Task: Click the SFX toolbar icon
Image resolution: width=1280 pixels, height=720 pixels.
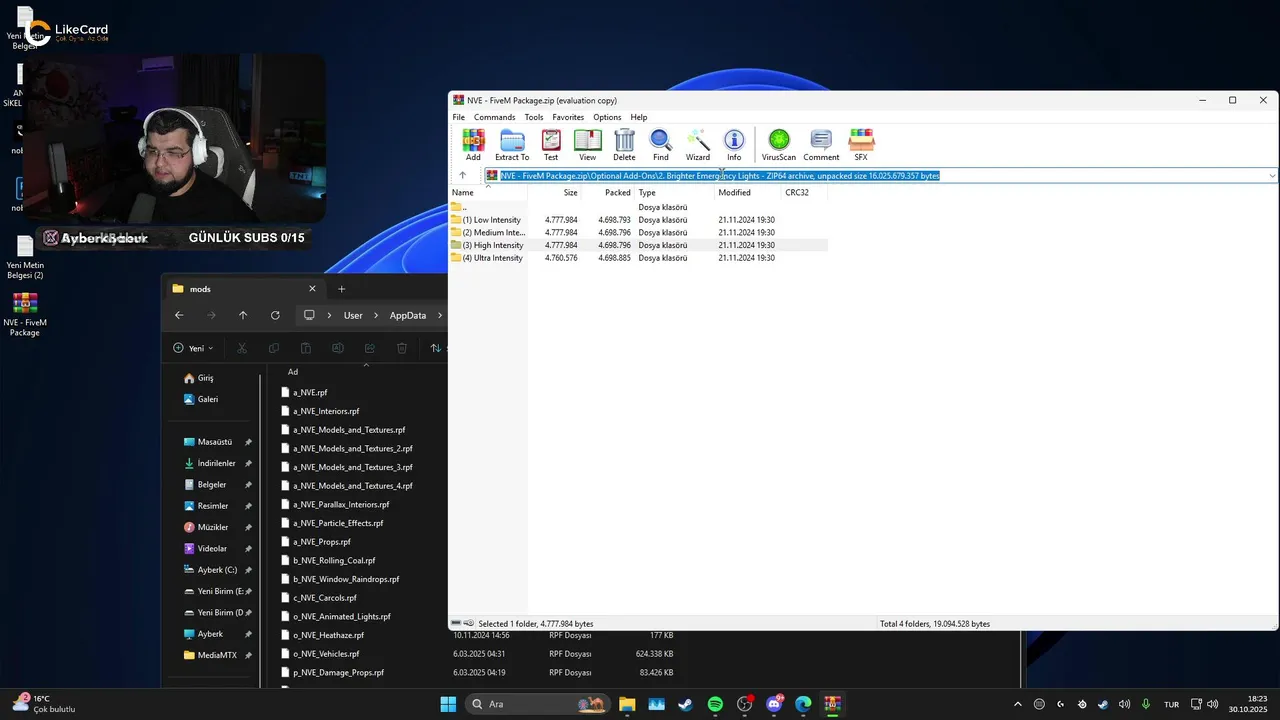Action: point(861,145)
